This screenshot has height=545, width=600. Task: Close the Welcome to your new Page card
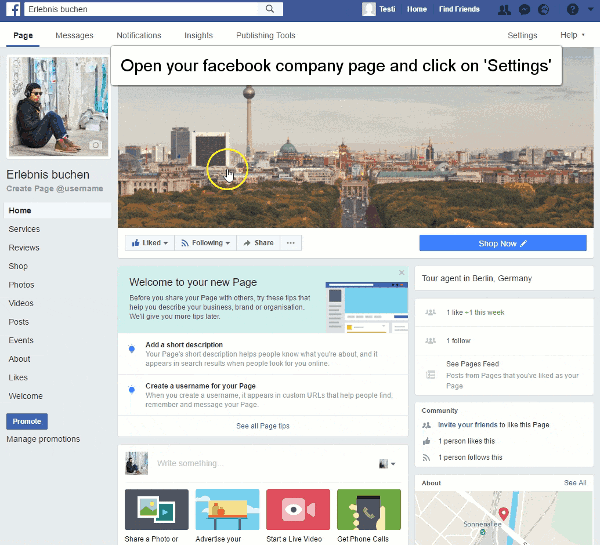[x=401, y=272]
